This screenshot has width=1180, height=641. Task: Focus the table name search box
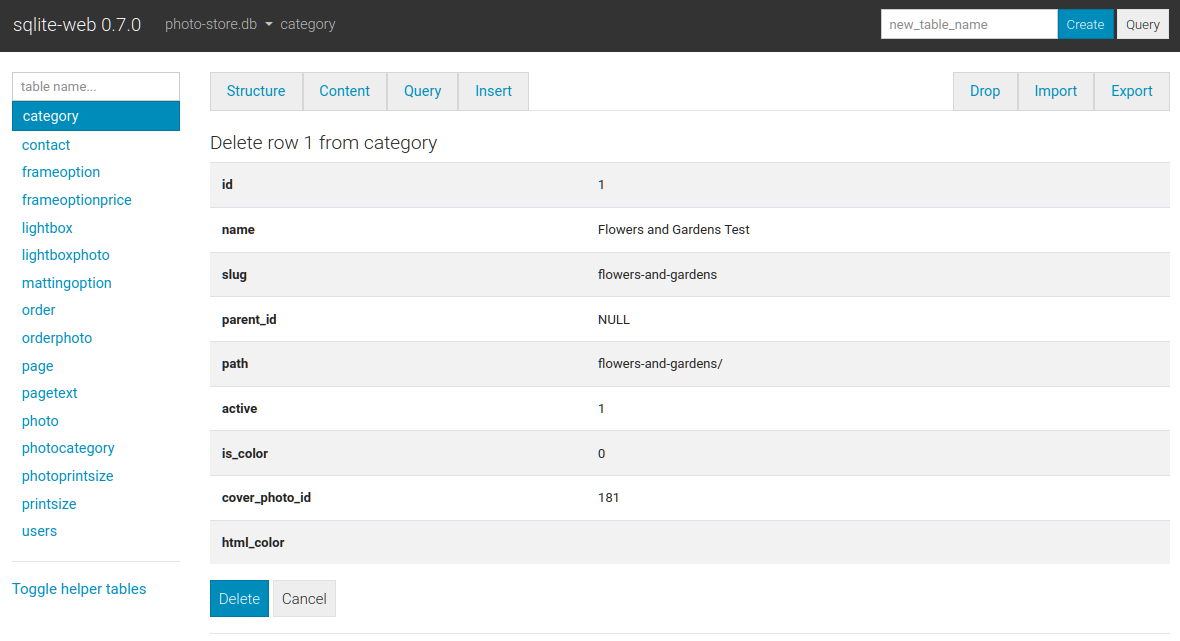point(96,87)
